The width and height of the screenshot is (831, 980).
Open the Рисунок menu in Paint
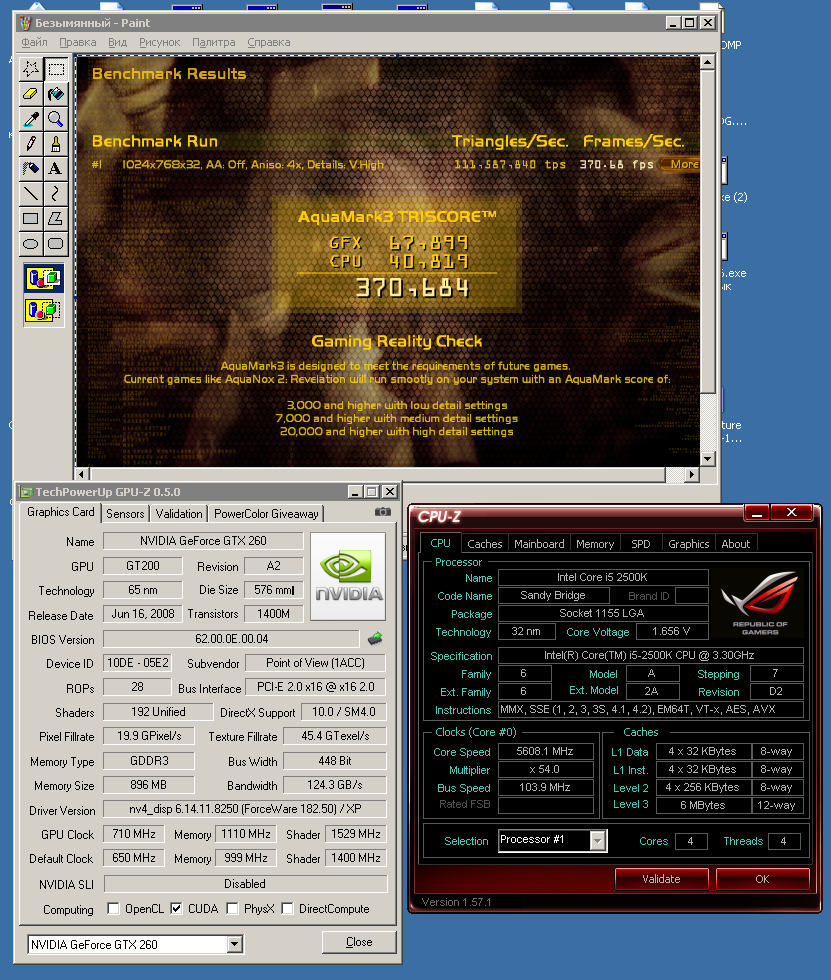(159, 42)
